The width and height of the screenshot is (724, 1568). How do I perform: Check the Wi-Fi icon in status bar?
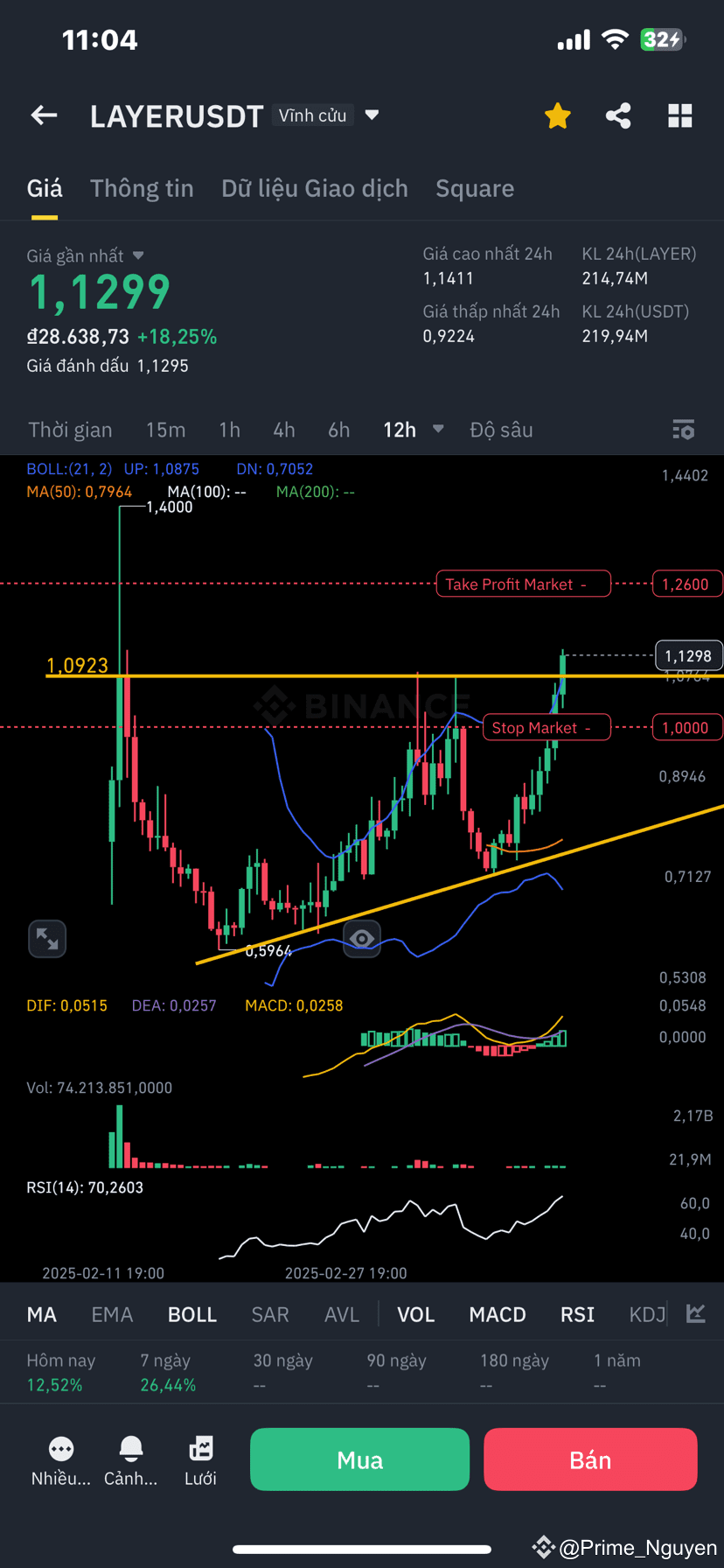click(x=616, y=39)
